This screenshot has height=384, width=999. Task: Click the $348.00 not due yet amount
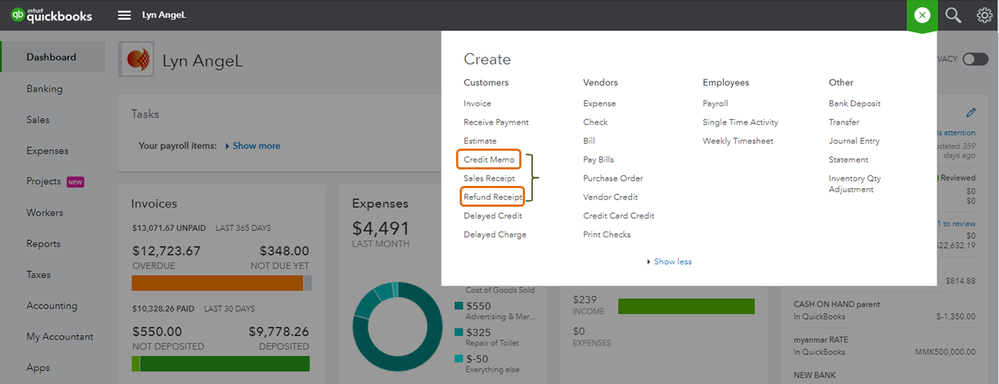click(284, 252)
